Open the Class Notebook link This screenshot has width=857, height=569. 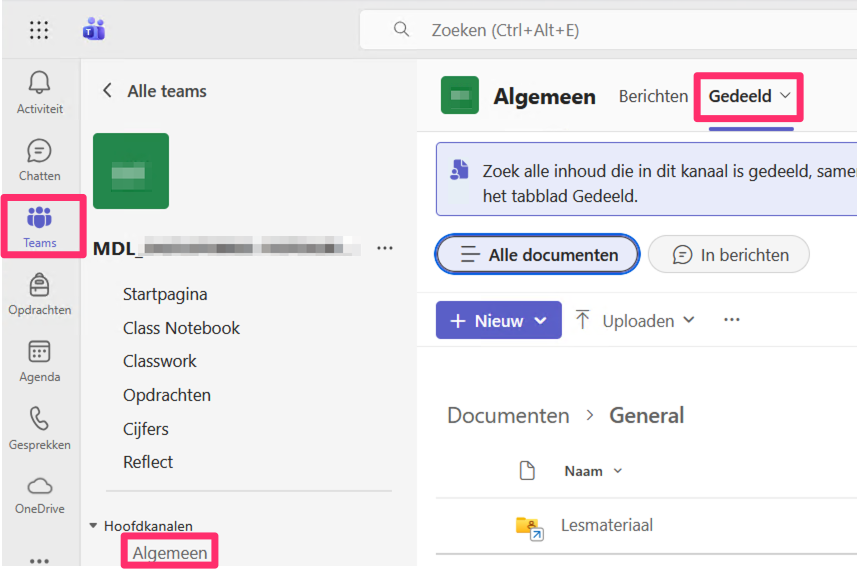click(181, 328)
